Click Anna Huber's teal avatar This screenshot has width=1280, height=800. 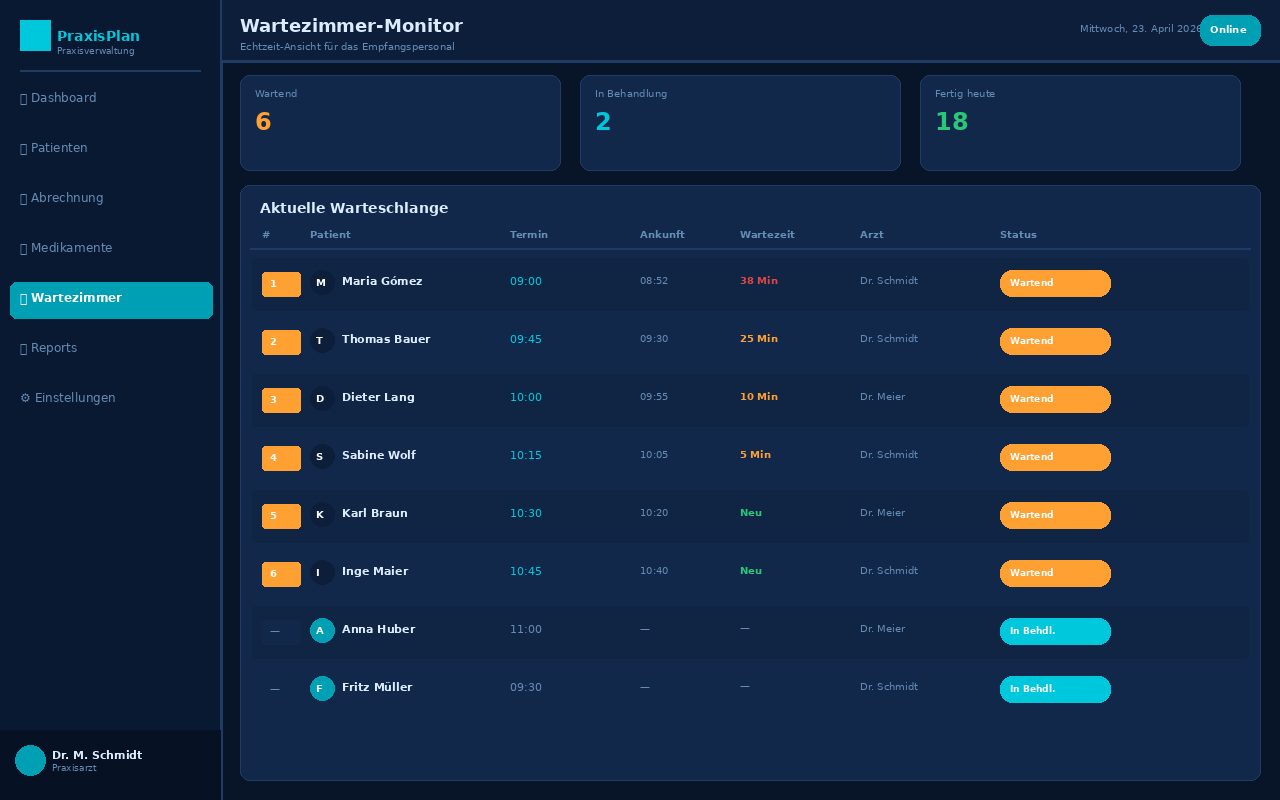[322, 631]
